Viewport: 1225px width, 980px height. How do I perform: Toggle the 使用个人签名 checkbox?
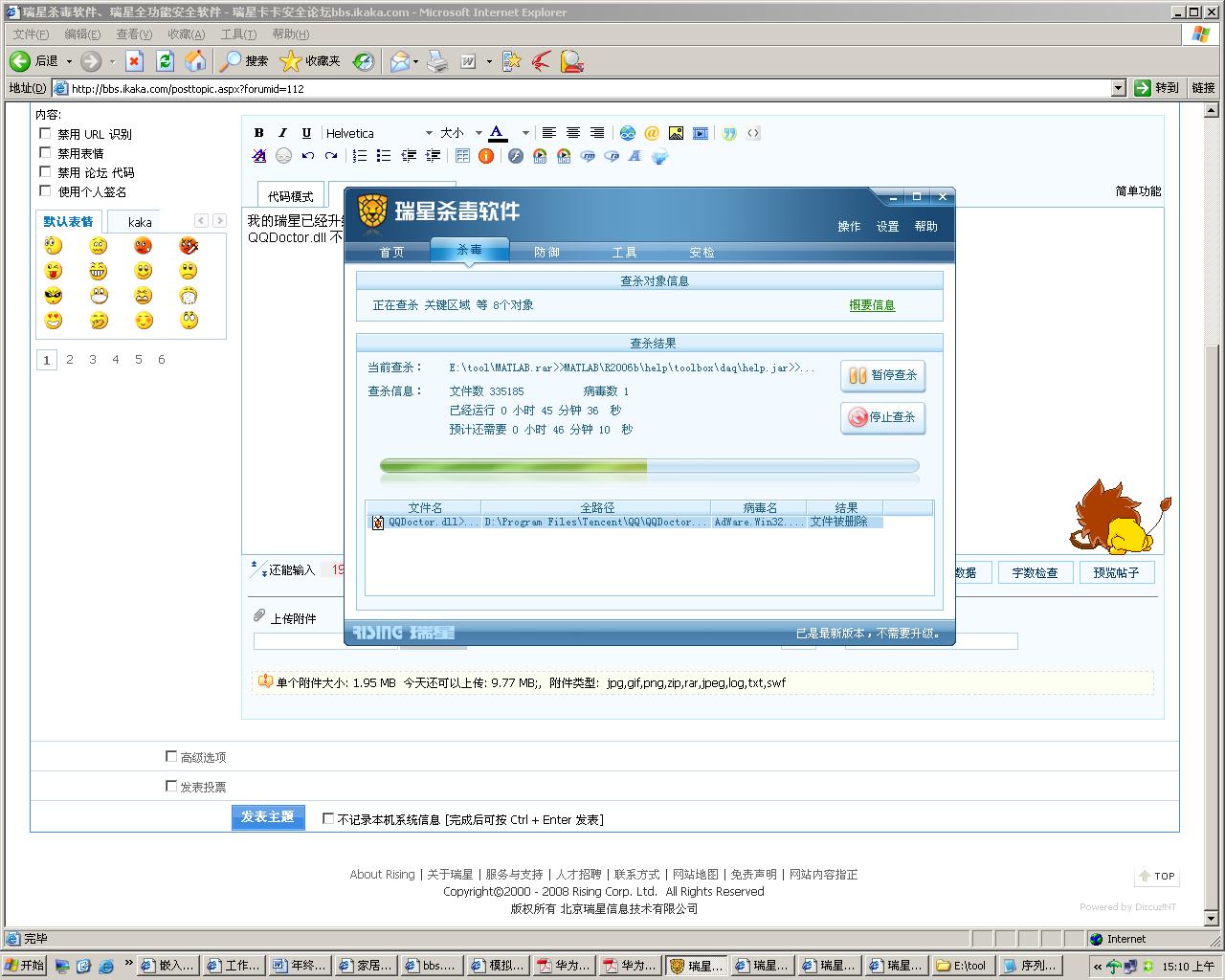[x=45, y=190]
